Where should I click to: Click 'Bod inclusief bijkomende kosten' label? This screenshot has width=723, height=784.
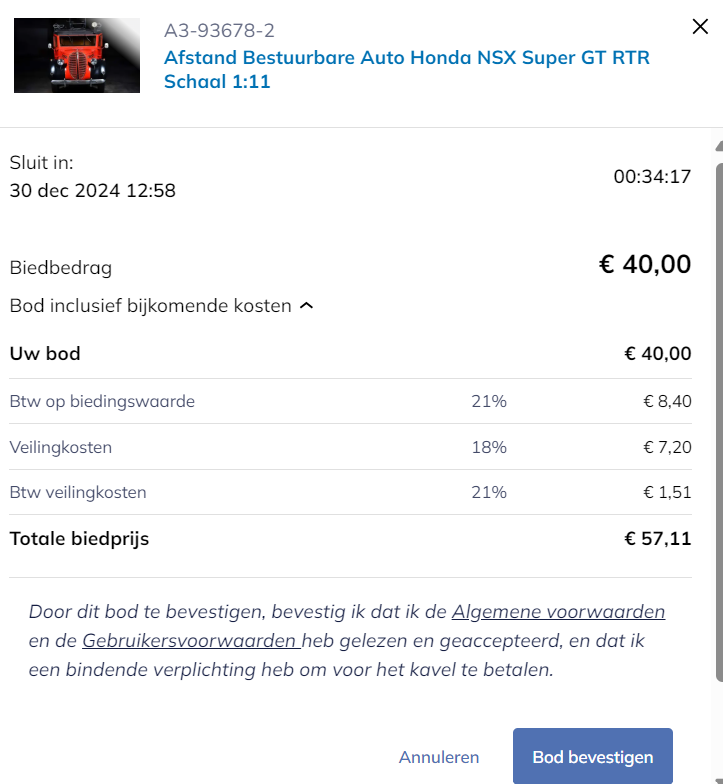tap(150, 306)
